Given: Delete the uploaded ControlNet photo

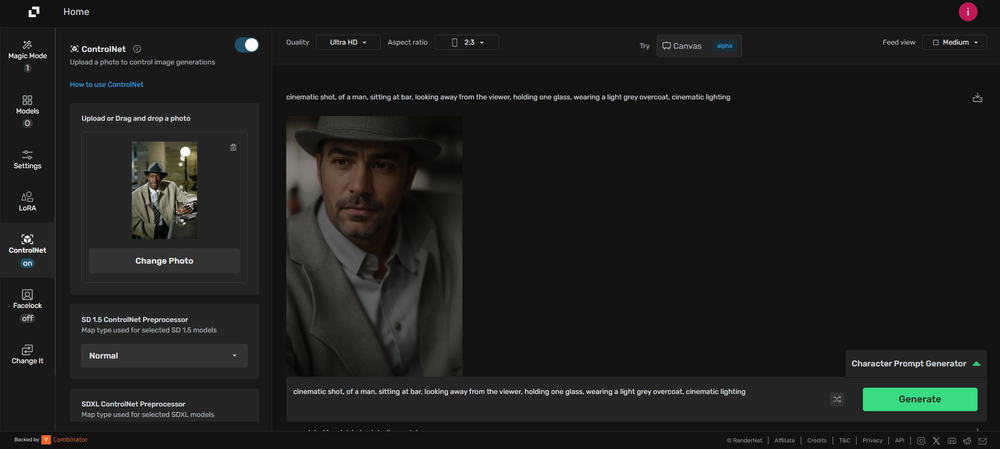Looking at the screenshot, I should (233, 147).
